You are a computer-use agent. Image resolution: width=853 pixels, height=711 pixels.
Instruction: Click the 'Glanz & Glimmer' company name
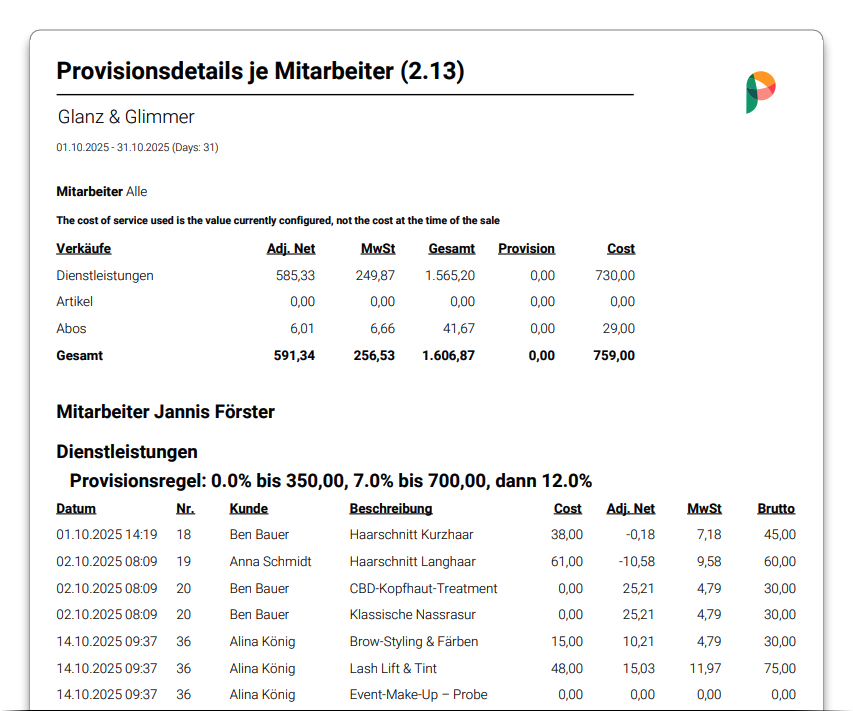[x=125, y=117]
